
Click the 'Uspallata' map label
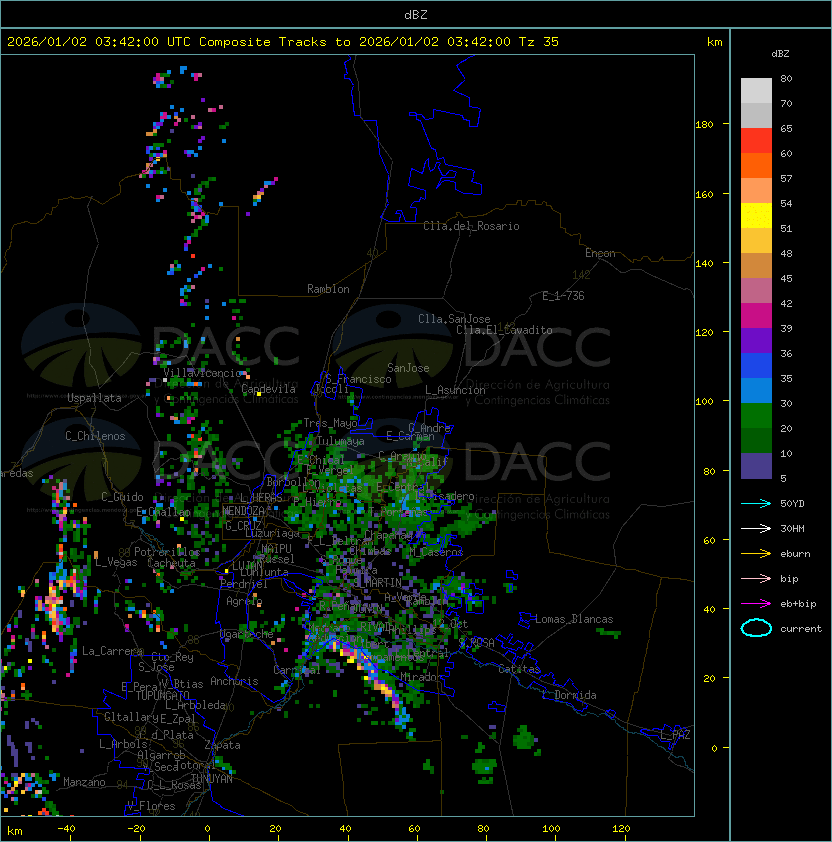coord(94,398)
